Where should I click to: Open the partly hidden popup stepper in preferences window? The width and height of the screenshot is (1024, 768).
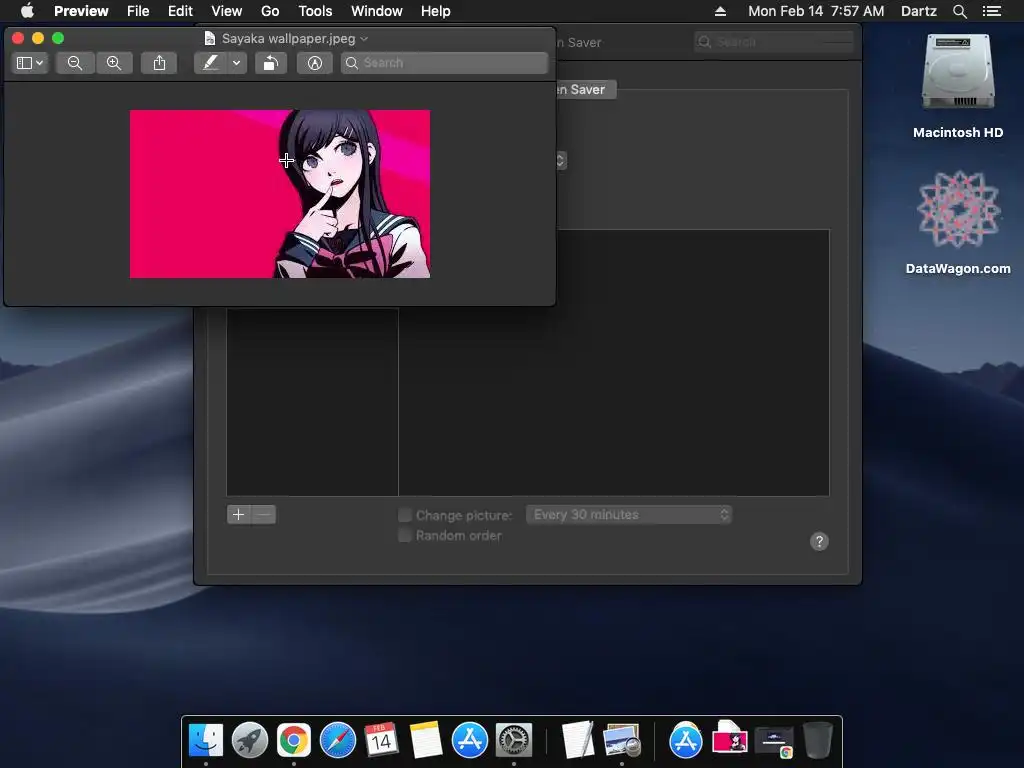point(560,161)
